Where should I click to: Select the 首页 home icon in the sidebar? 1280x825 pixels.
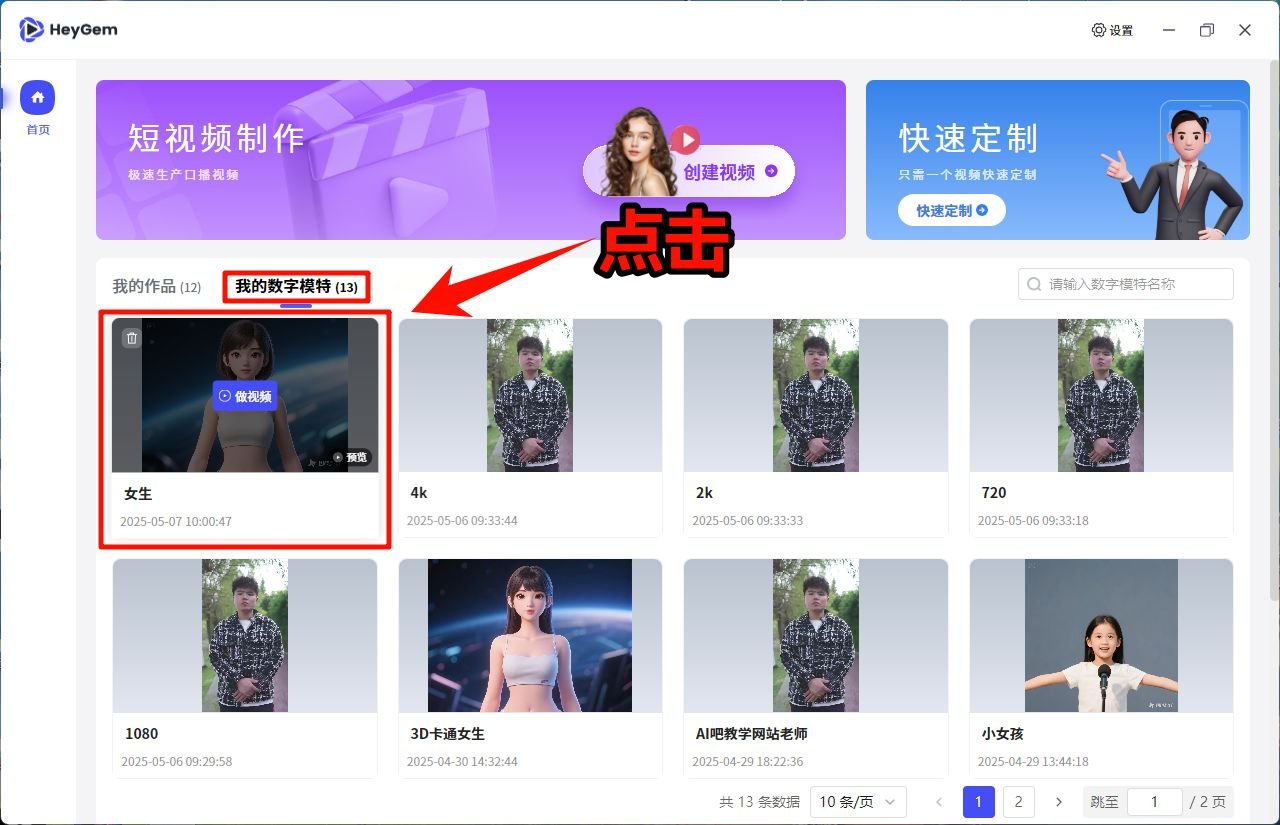[37, 97]
